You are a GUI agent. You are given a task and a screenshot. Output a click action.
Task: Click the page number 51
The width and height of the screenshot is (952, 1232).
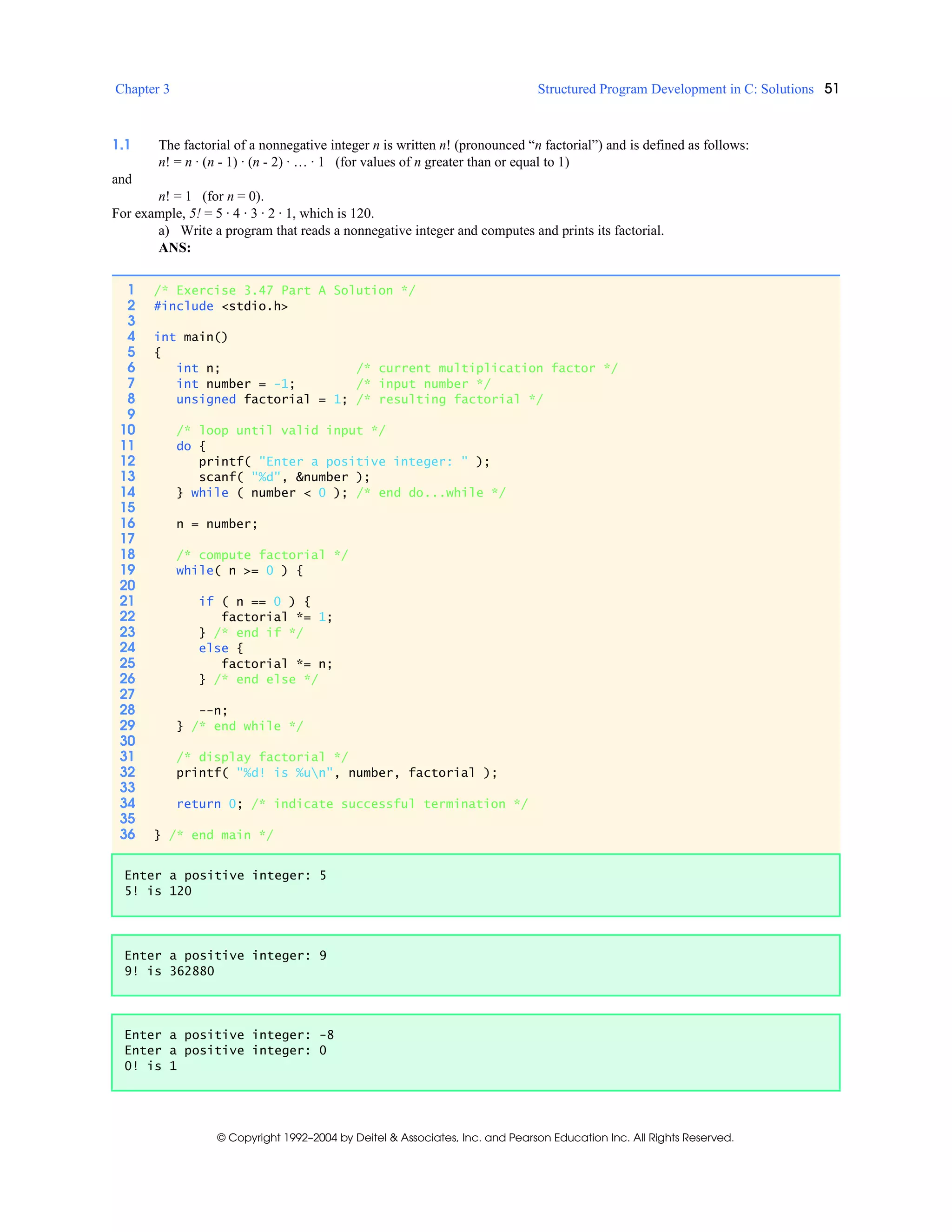831,88
